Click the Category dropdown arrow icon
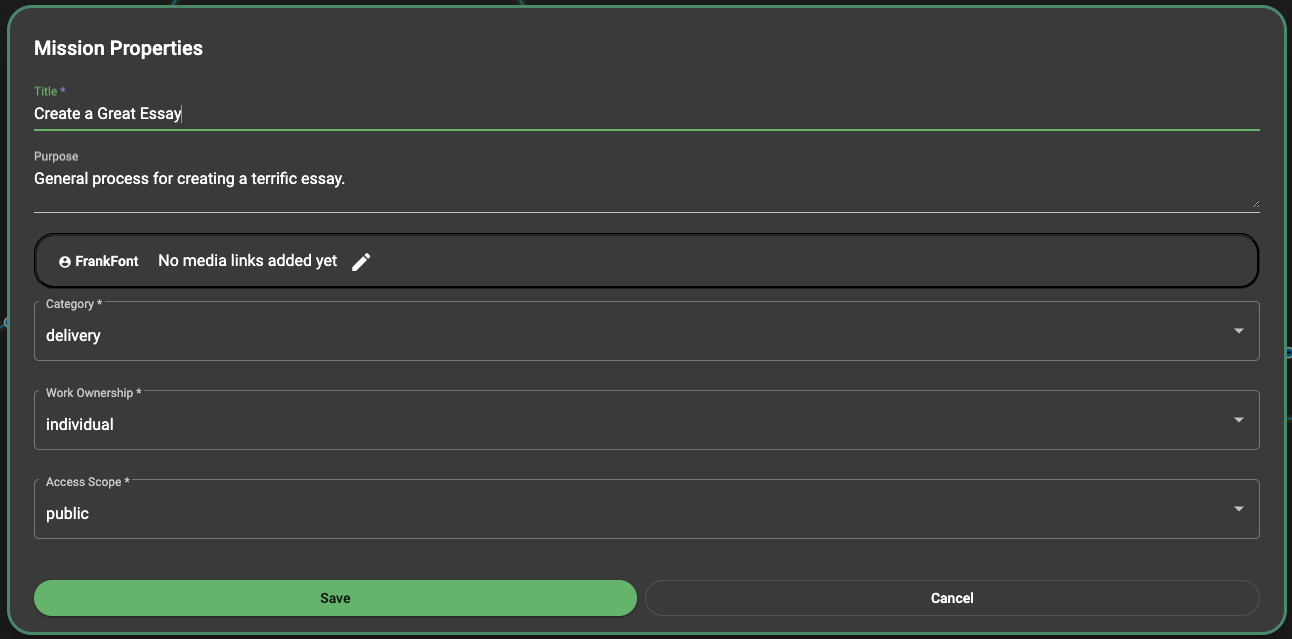This screenshot has width=1292, height=639. click(x=1239, y=330)
